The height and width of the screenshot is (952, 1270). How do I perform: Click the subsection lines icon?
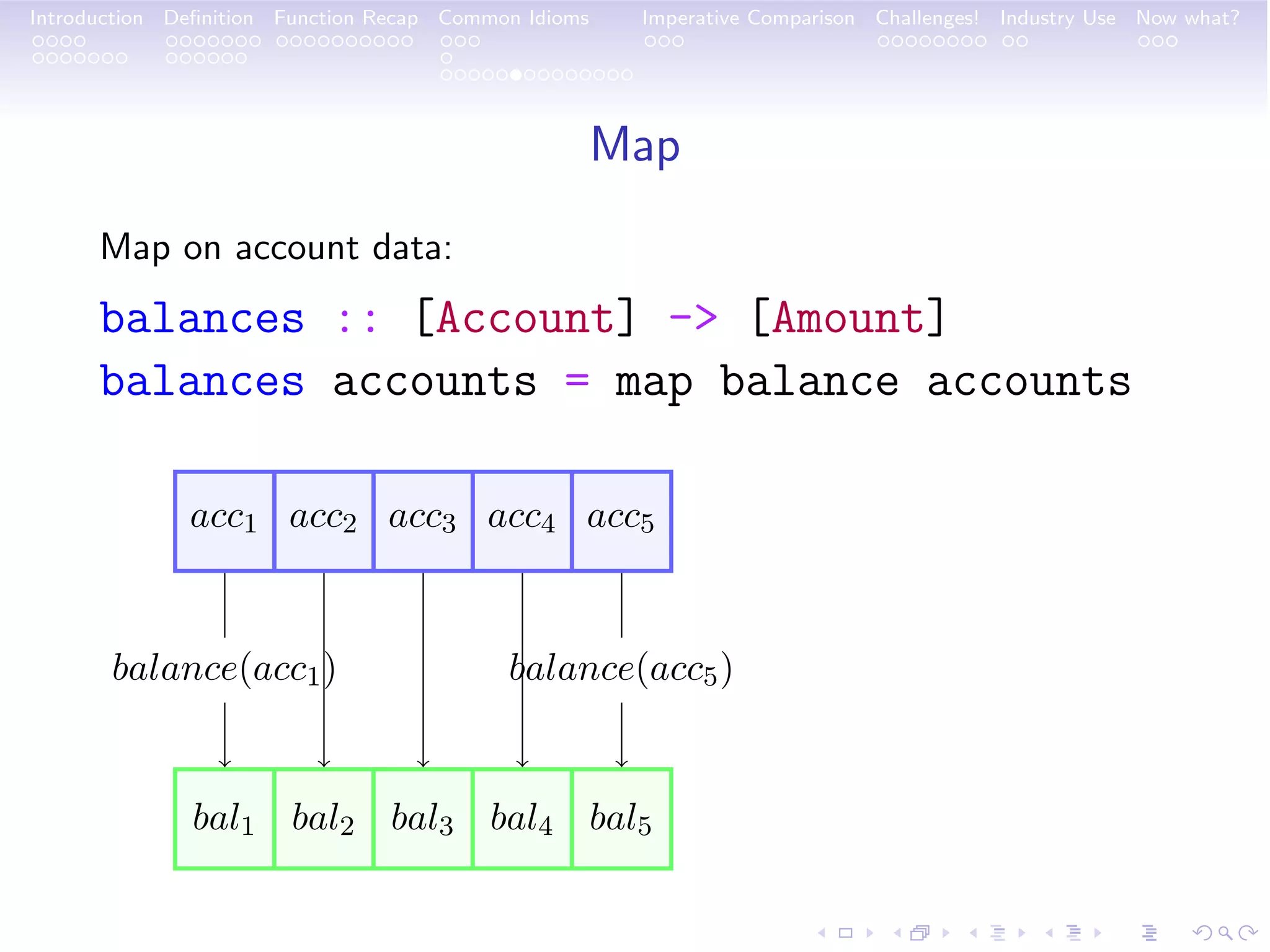997,933
